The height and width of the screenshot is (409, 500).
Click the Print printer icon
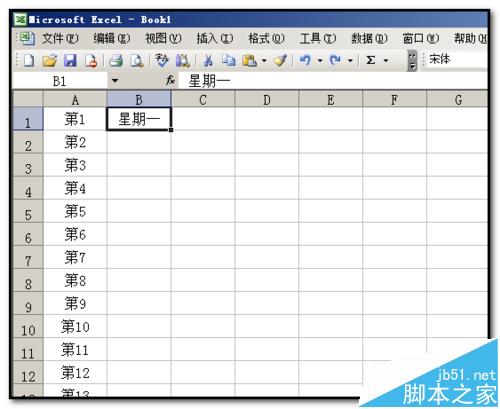click(x=116, y=61)
